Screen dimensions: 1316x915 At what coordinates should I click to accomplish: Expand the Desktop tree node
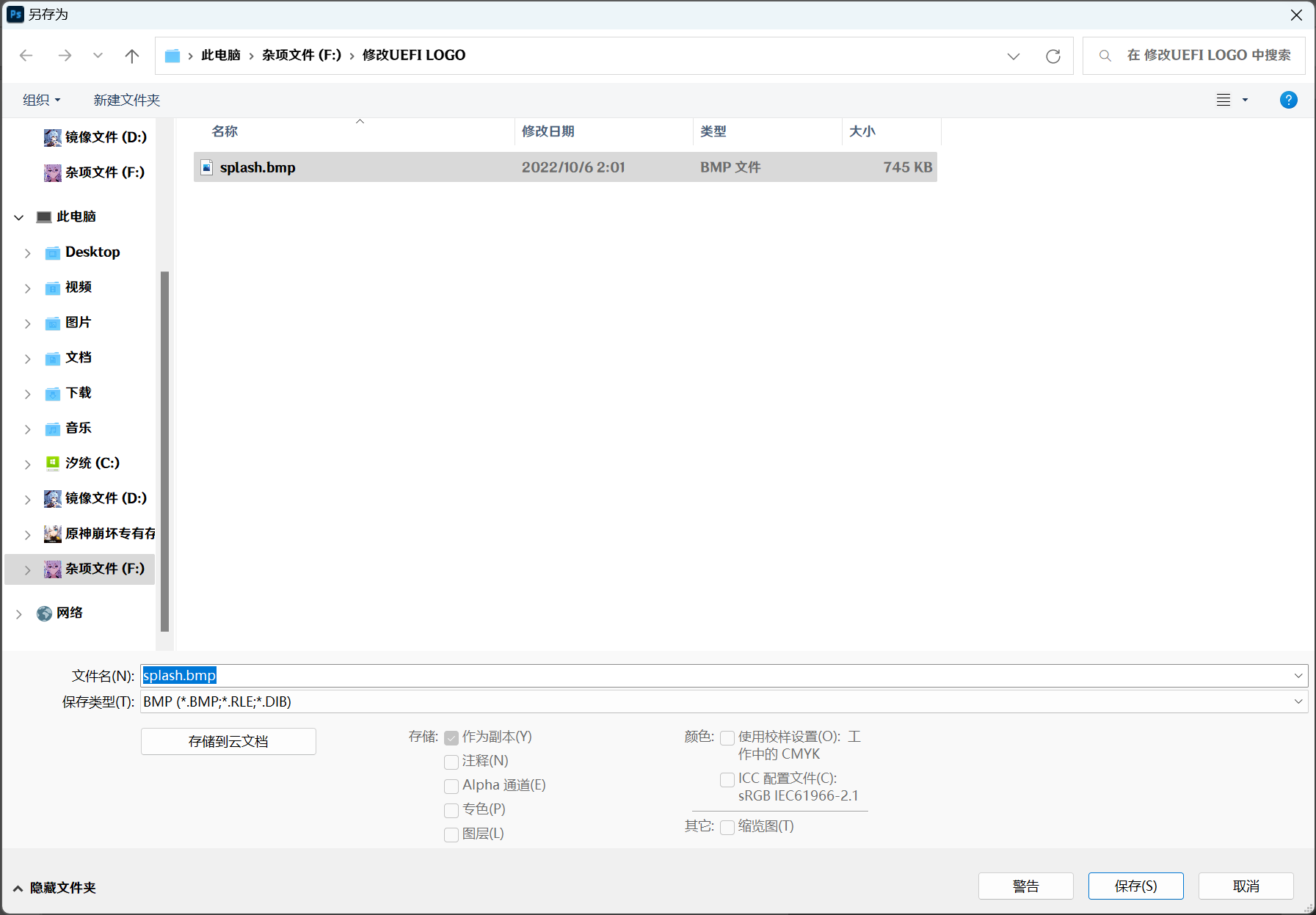(28, 253)
